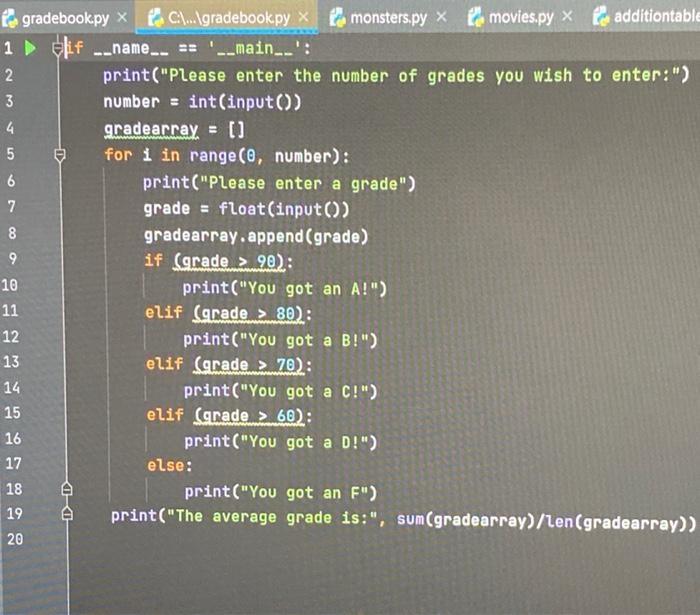The width and height of the screenshot is (700, 615).
Task: Click the "You got a B!" print statement
Action: (x=280, y=340)
